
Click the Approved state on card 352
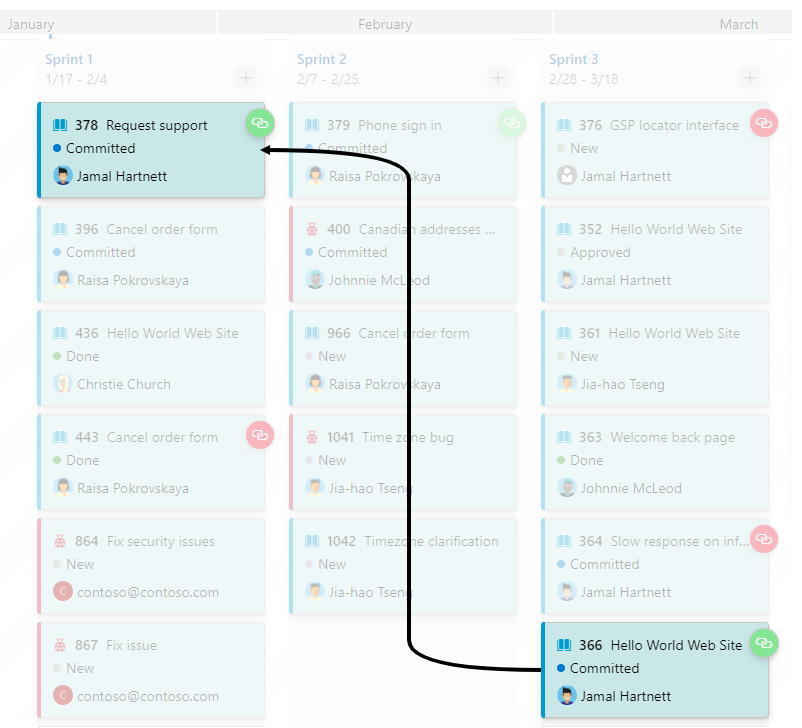600,252
